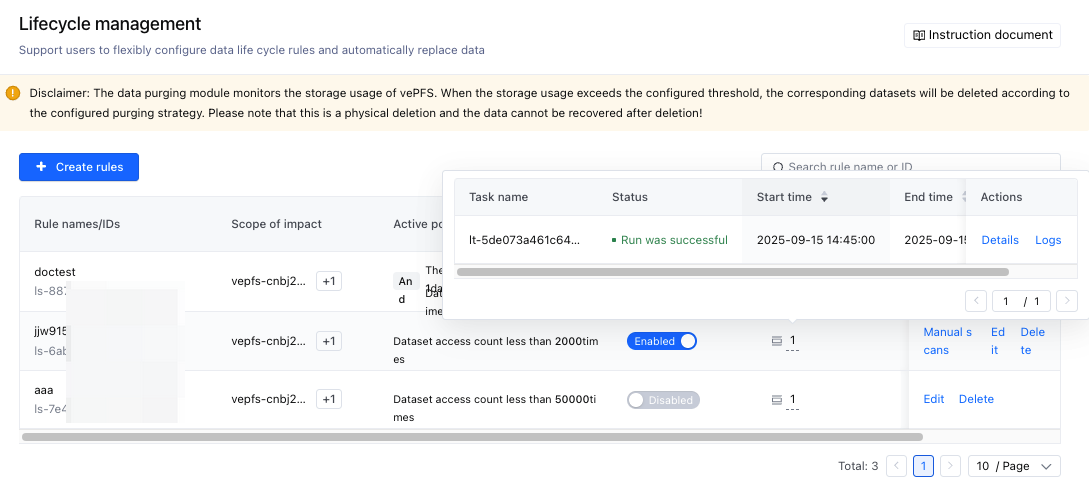Click the page number field in task popup
The image size is (1089, 485).
coord(1006,301)
